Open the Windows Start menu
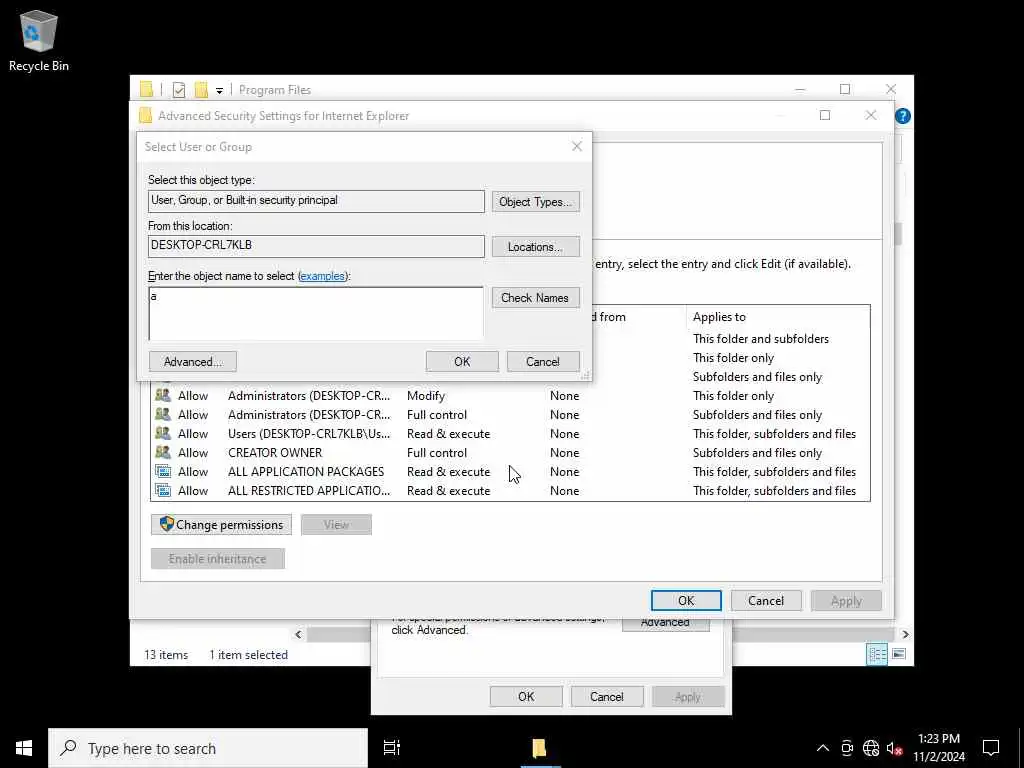The image size is (1024, 768). coord(24,748)
